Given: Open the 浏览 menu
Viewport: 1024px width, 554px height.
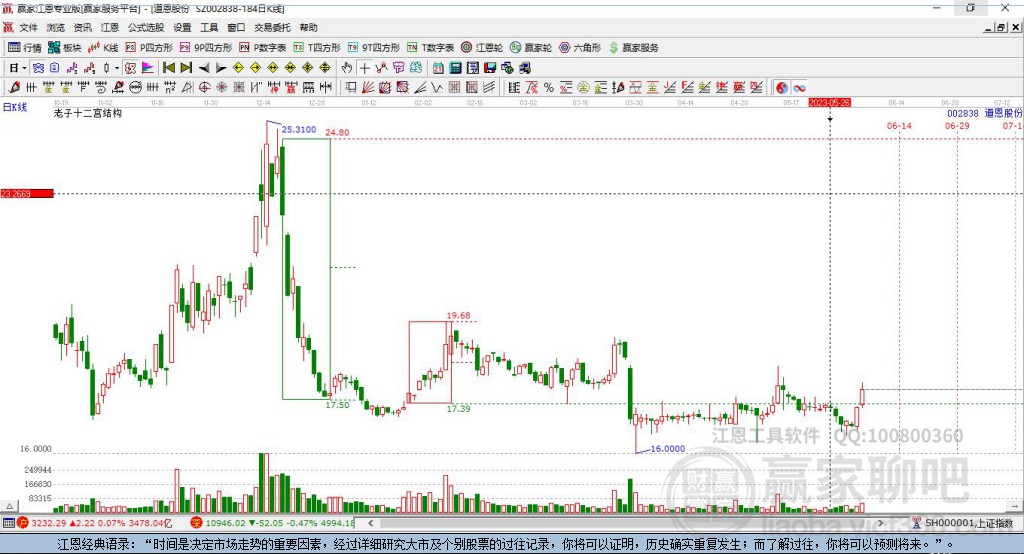Looking at the screenshot, I should point(56,27).
